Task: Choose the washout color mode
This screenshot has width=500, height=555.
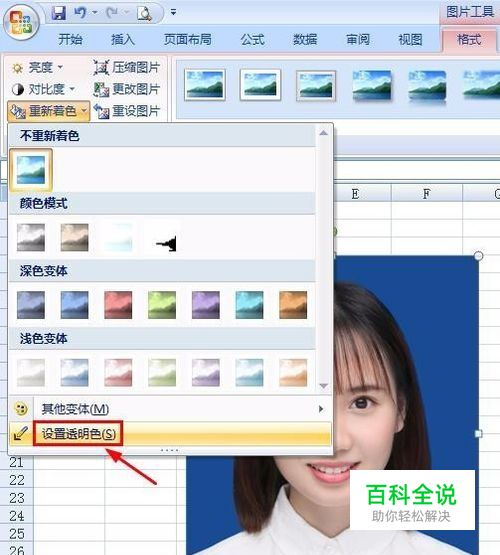Action: point(118,237)
